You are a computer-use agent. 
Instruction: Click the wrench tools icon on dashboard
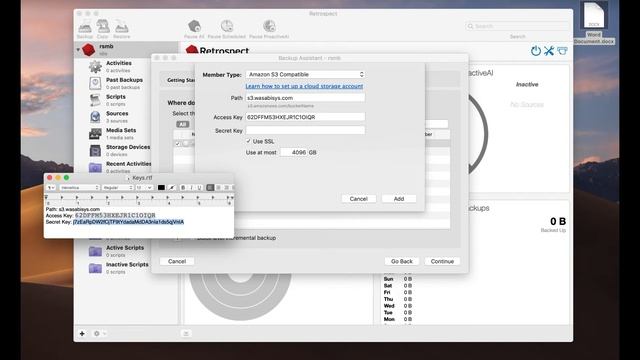(549, 51)
